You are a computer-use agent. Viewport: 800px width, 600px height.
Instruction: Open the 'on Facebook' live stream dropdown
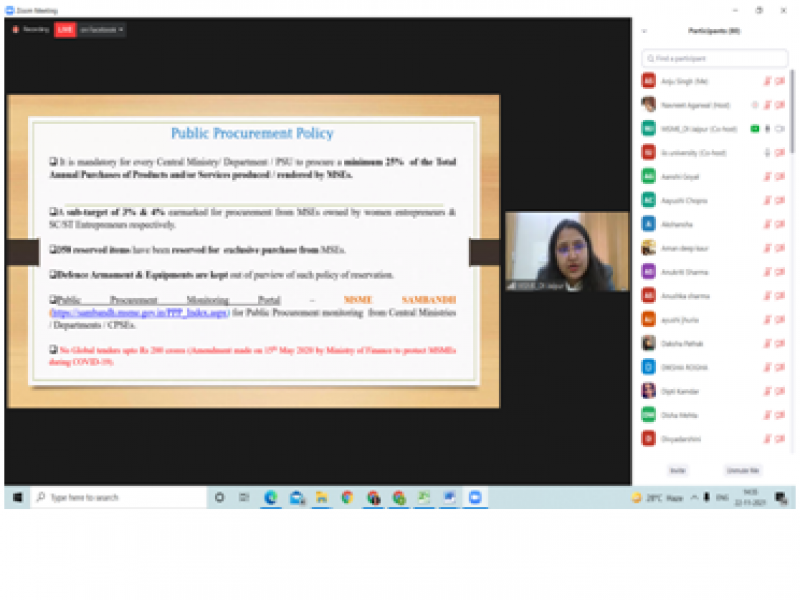click(x=103, y=30)
